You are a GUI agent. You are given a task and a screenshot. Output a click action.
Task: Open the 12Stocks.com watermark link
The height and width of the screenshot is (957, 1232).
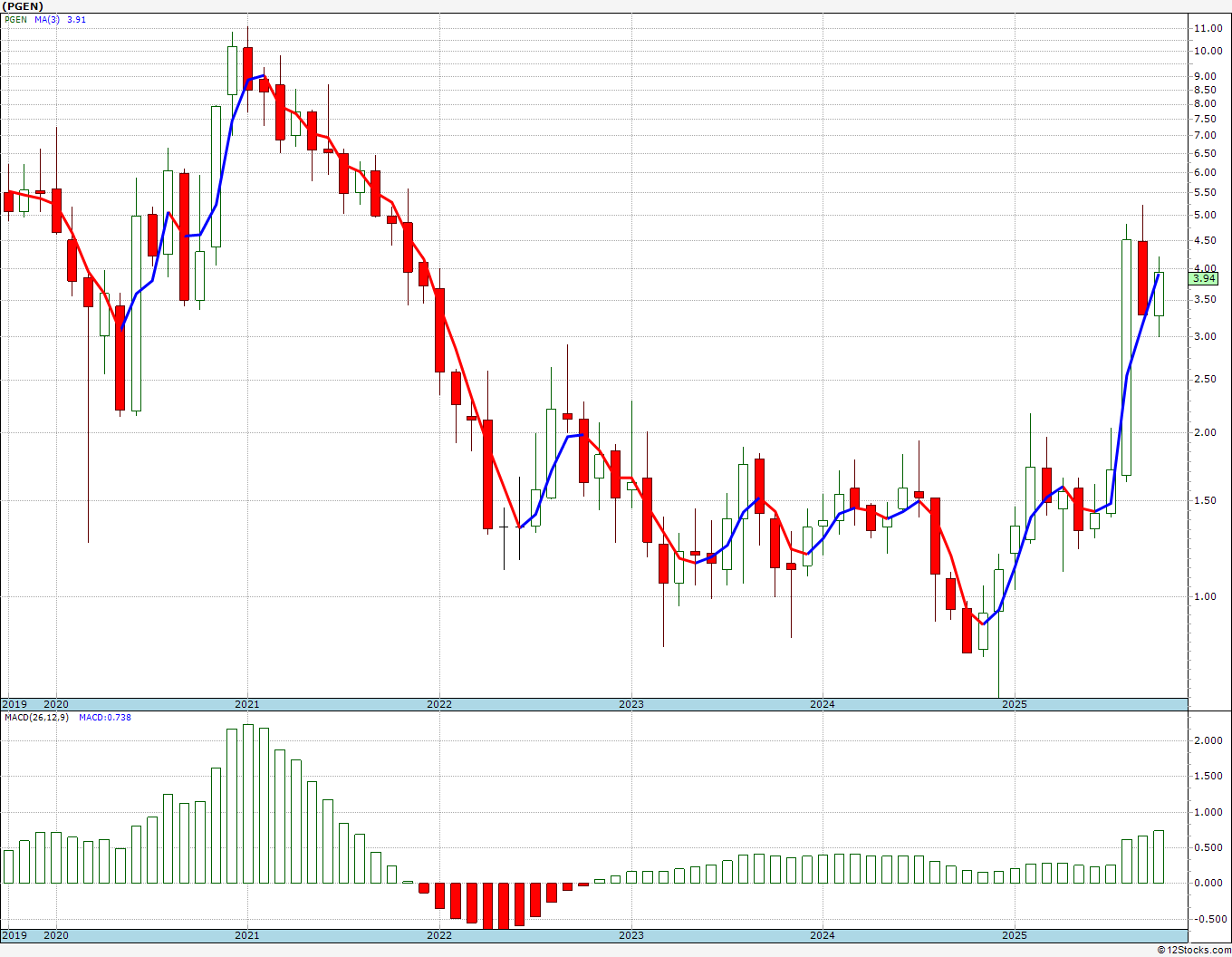[x=1194, y=950]
